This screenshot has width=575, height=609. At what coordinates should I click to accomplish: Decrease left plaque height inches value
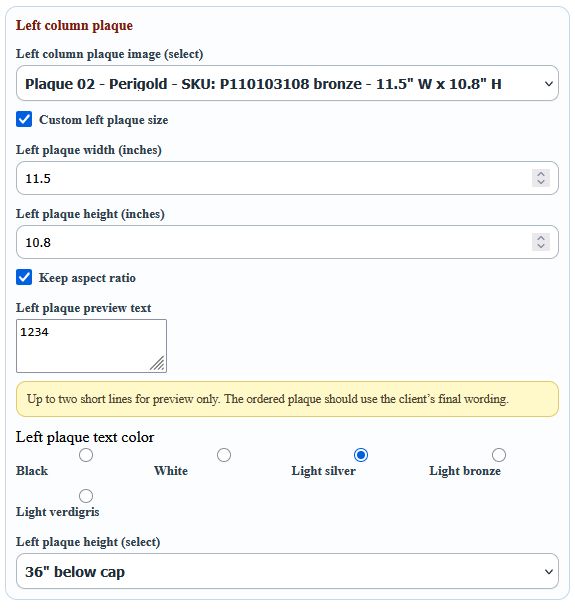pos(540,246)
